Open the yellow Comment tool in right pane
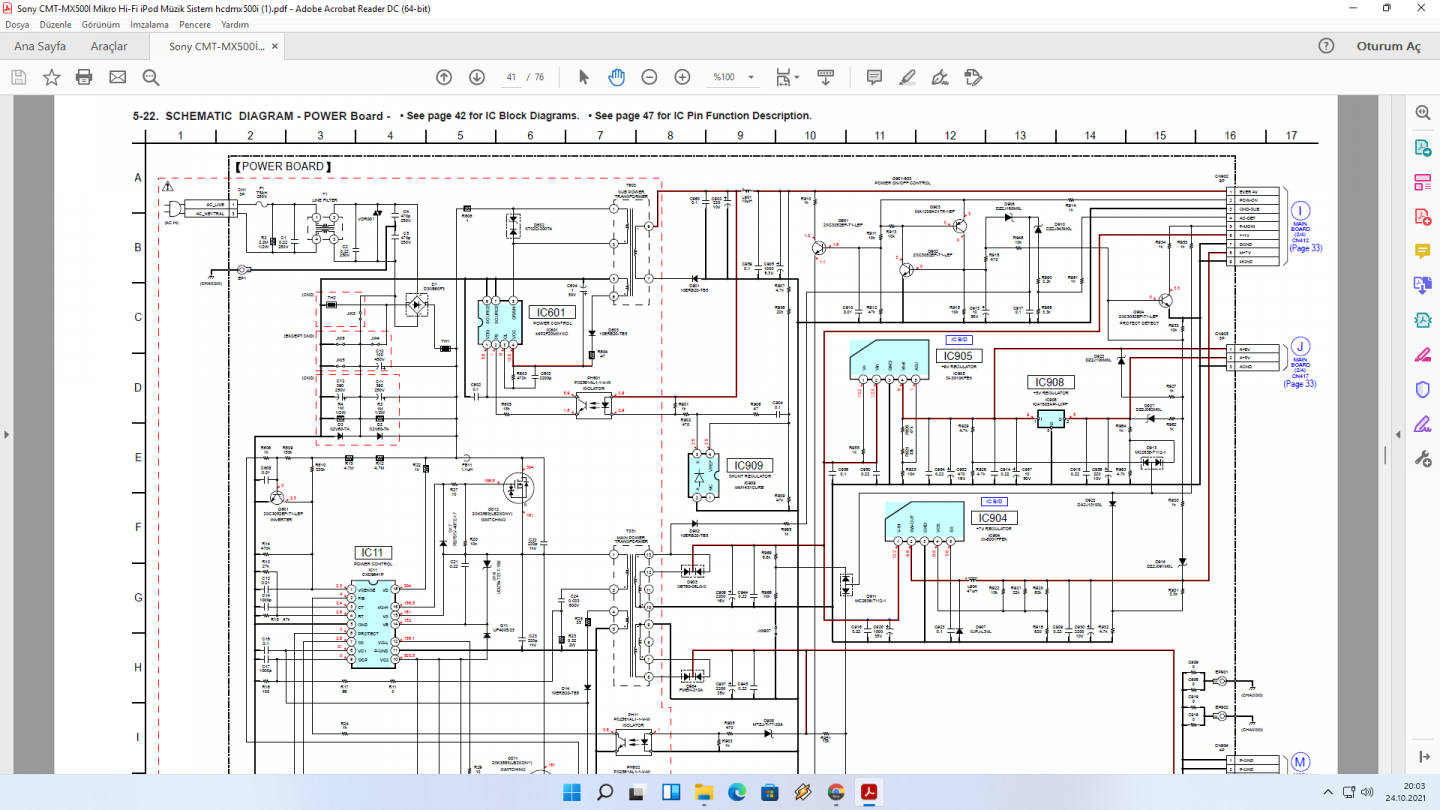 click(1422, 250)
